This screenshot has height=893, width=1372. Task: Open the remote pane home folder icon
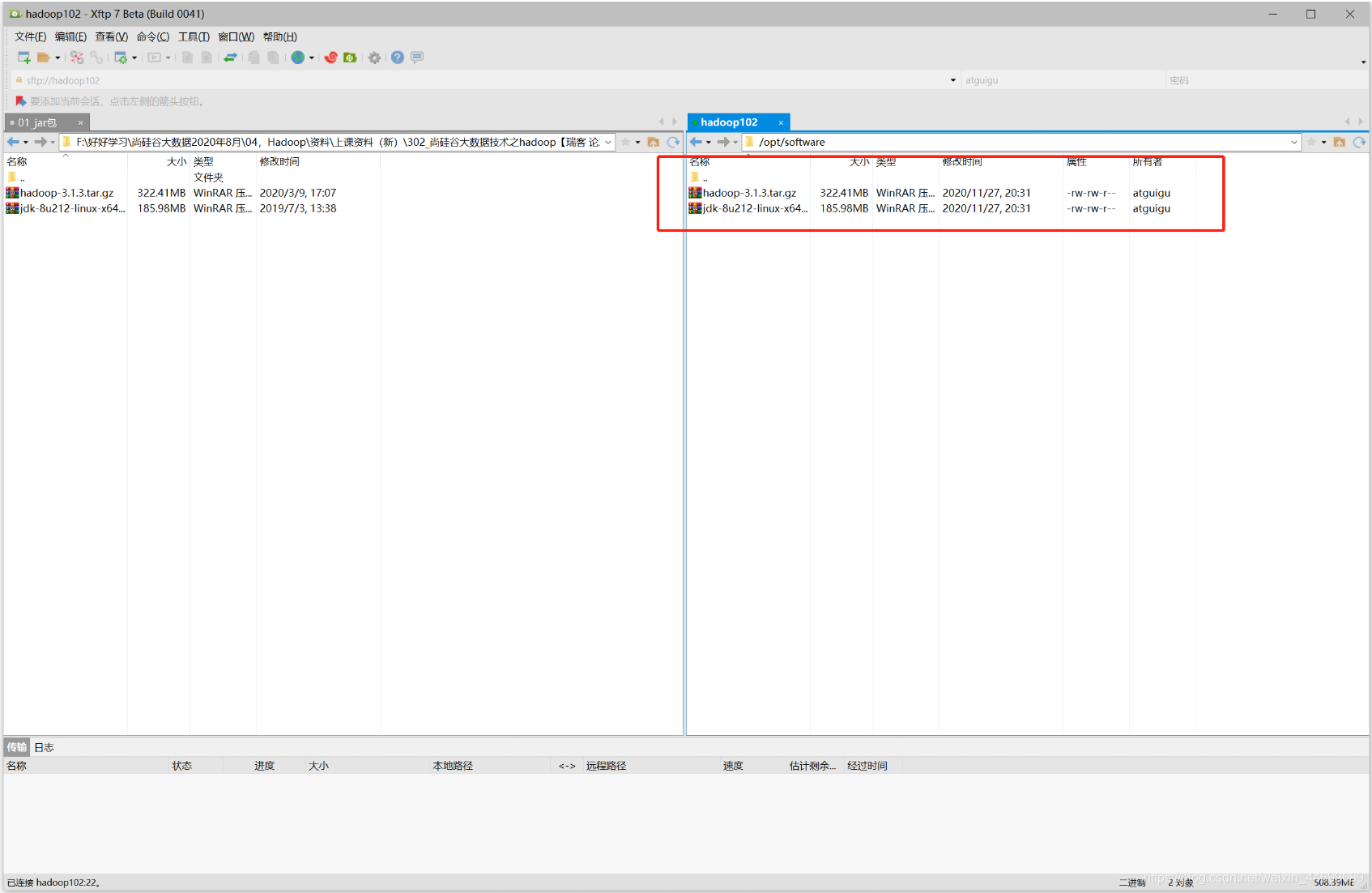pos(1340,142)
